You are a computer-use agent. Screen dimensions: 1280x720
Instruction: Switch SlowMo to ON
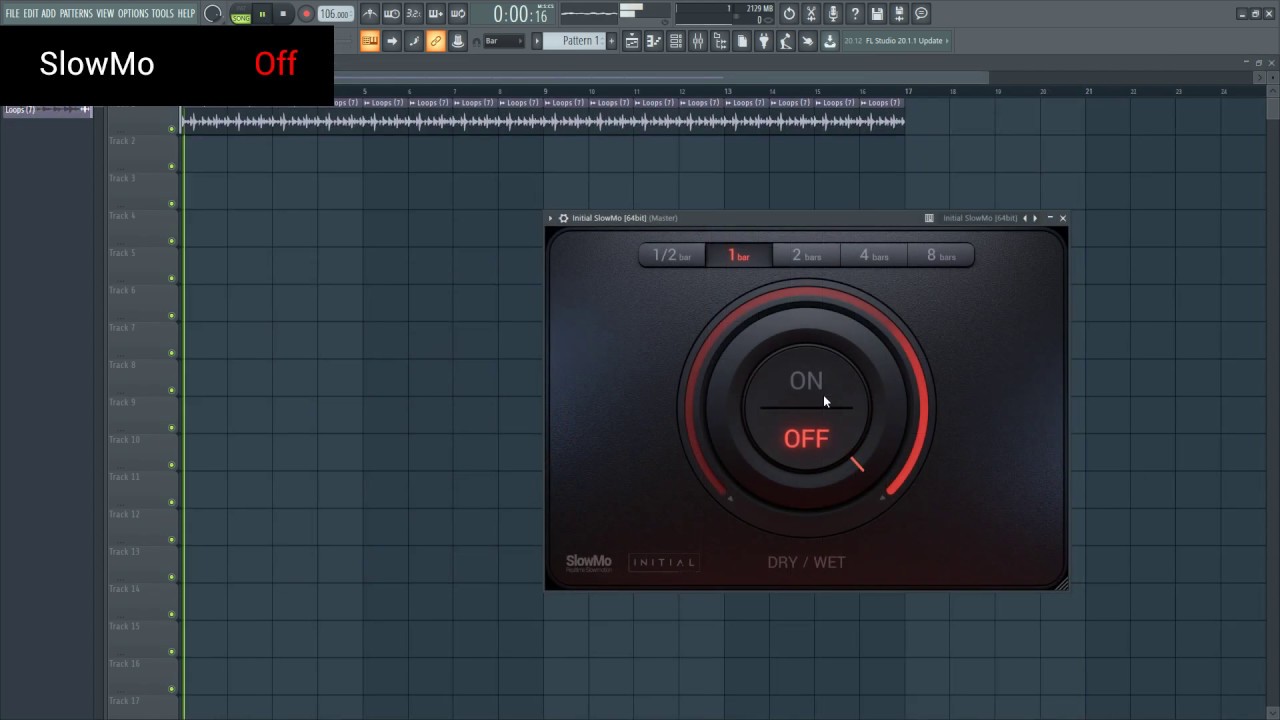click(806, 380)
